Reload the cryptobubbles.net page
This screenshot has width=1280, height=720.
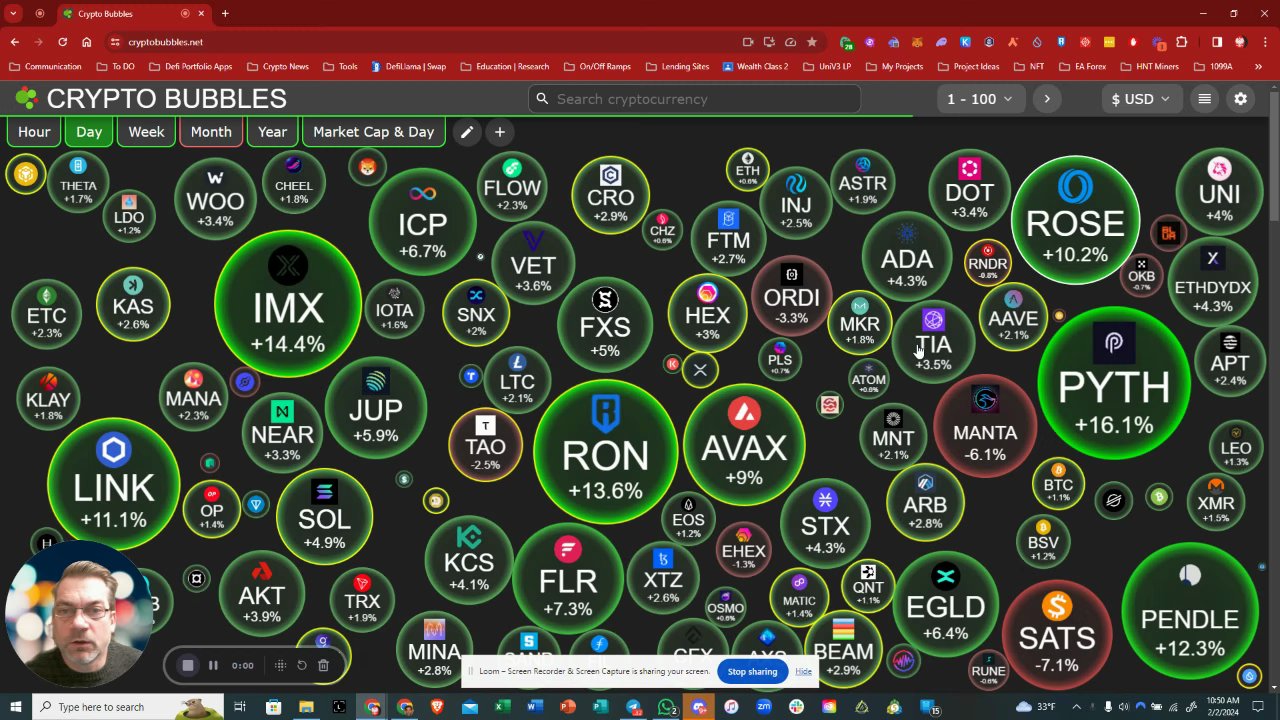[63, 42]
